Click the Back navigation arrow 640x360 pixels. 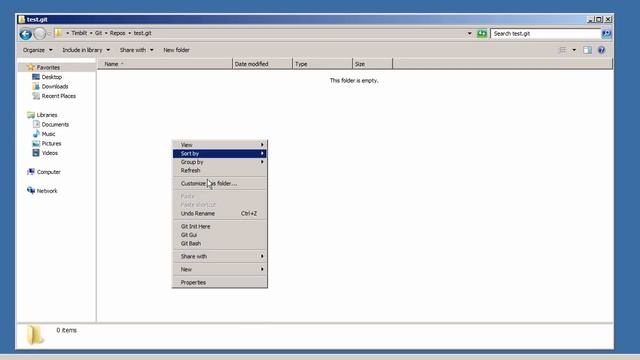click(x=26, y=34)
